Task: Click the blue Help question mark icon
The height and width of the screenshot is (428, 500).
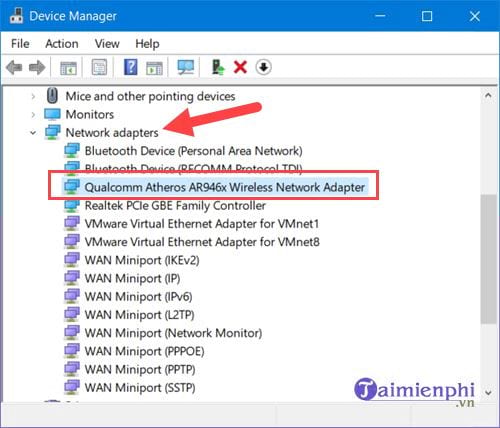Action: tap(131, 67)
